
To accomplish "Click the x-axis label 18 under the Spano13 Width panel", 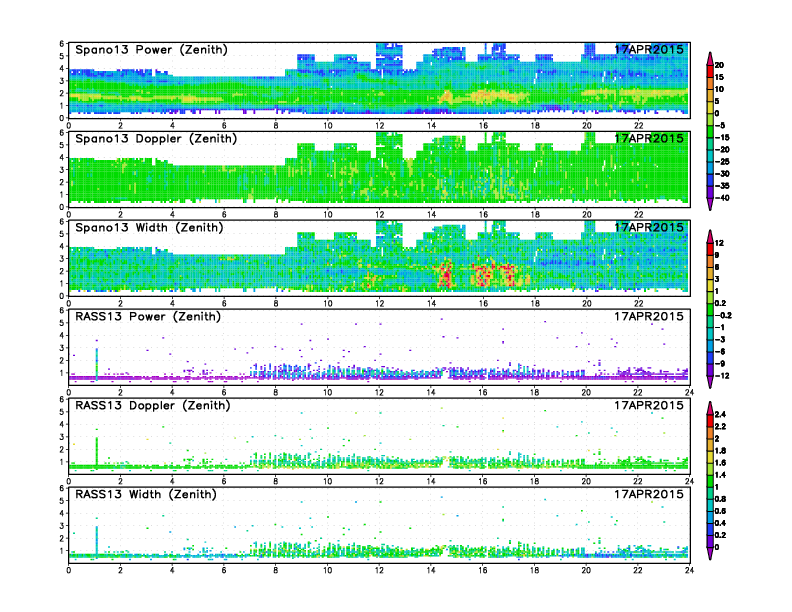I will pyautogui.click(x=535, y=303).
